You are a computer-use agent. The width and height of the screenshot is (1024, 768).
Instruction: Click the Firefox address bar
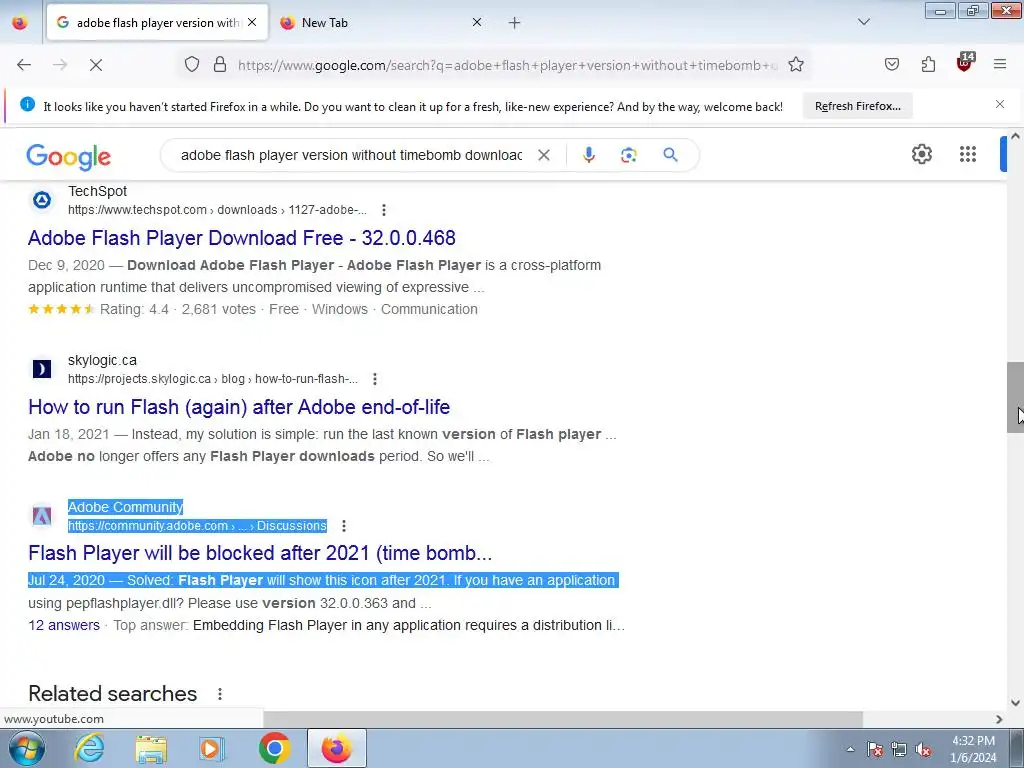click(x=507, y=65)
